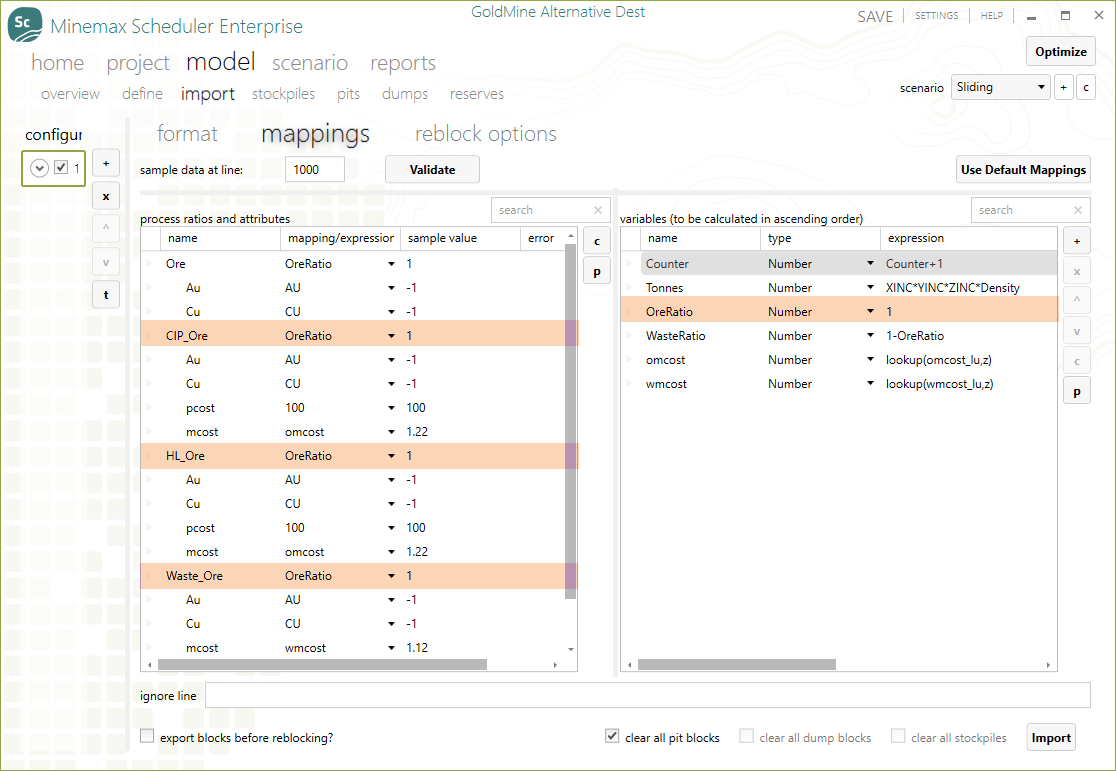Remove the variable with the x button

(1077, 271)
